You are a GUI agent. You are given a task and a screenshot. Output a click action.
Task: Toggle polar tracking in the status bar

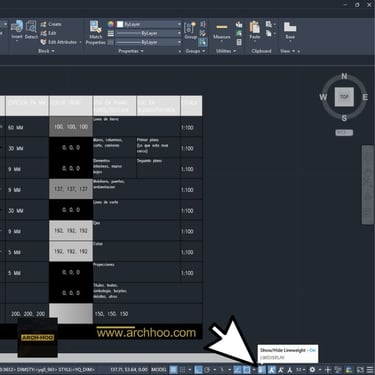[207, 369]
